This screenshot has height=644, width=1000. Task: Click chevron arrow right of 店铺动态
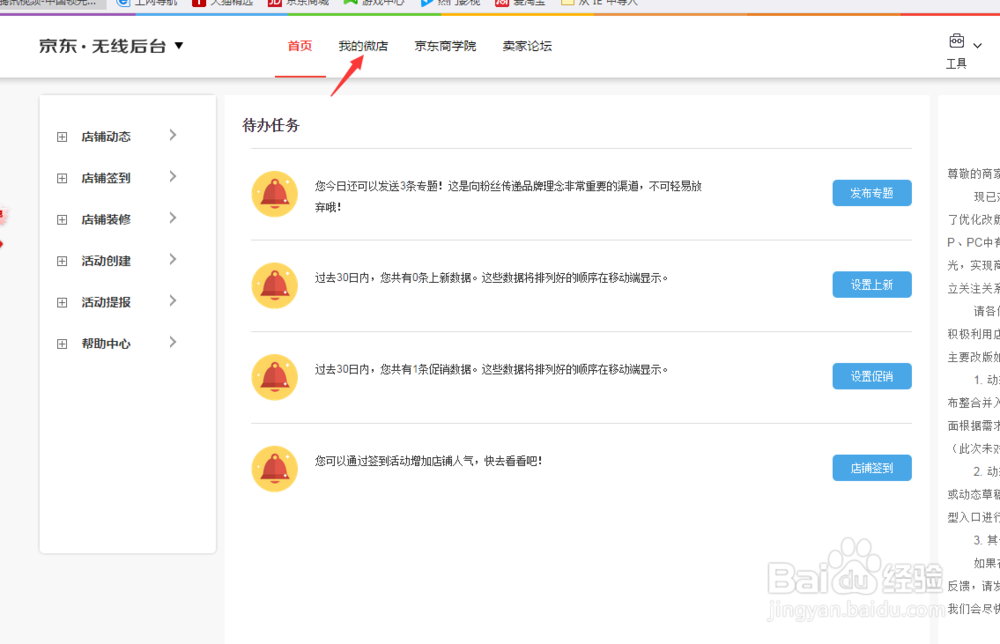coord(173,135)
